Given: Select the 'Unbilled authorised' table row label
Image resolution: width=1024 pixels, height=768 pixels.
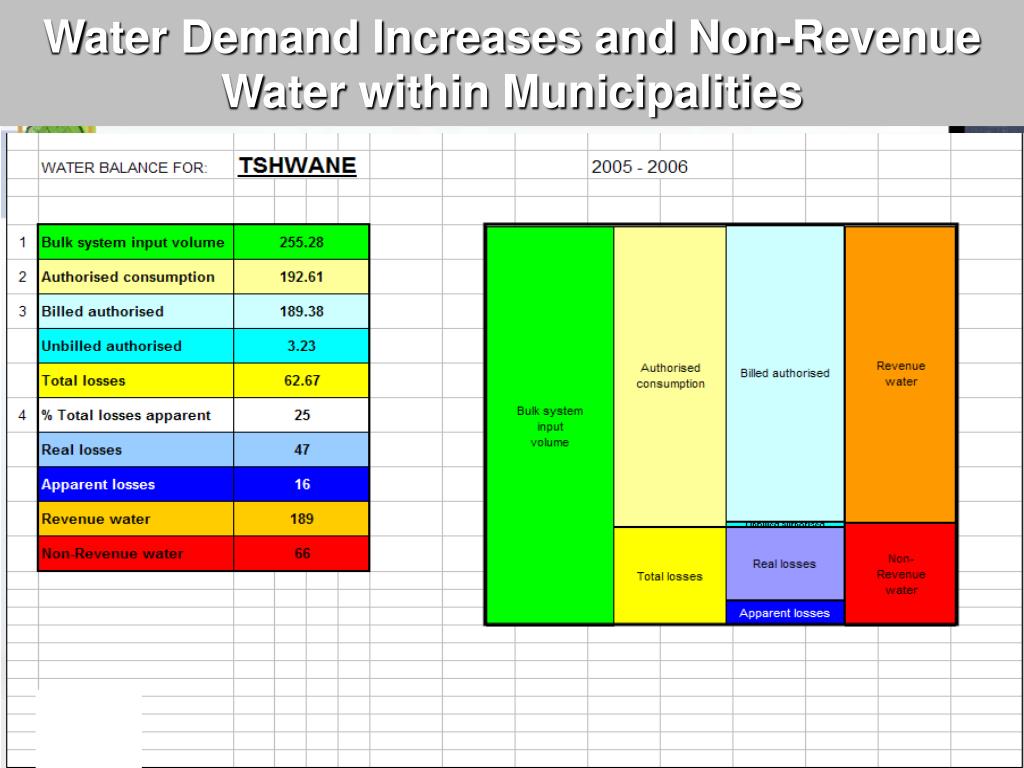Looking at the screenshot, I should [136, 346].
